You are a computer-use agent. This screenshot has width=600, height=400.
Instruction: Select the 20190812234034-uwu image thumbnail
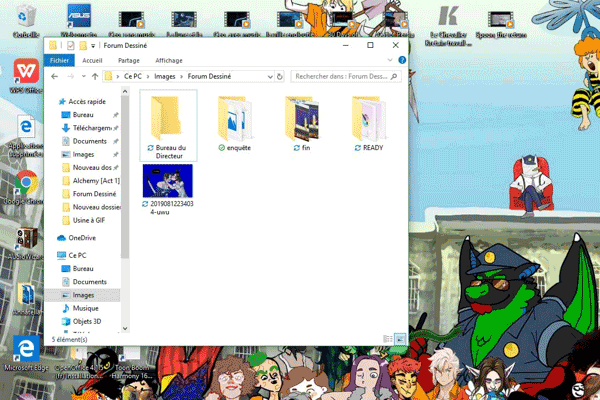[168, 181]
